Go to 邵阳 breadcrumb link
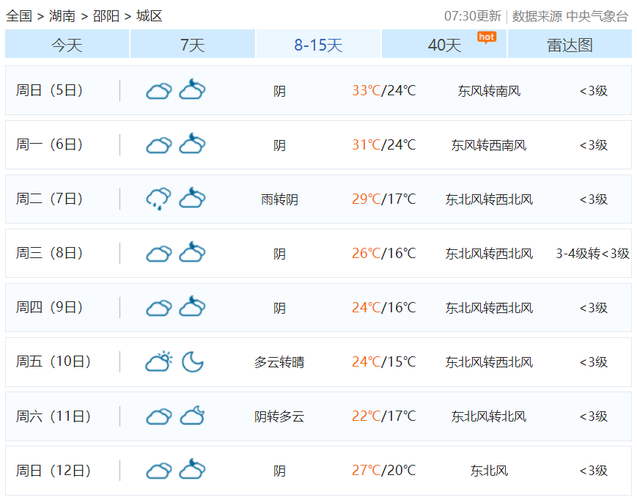The width and height of the screenshot is (637, 500). 106,16
